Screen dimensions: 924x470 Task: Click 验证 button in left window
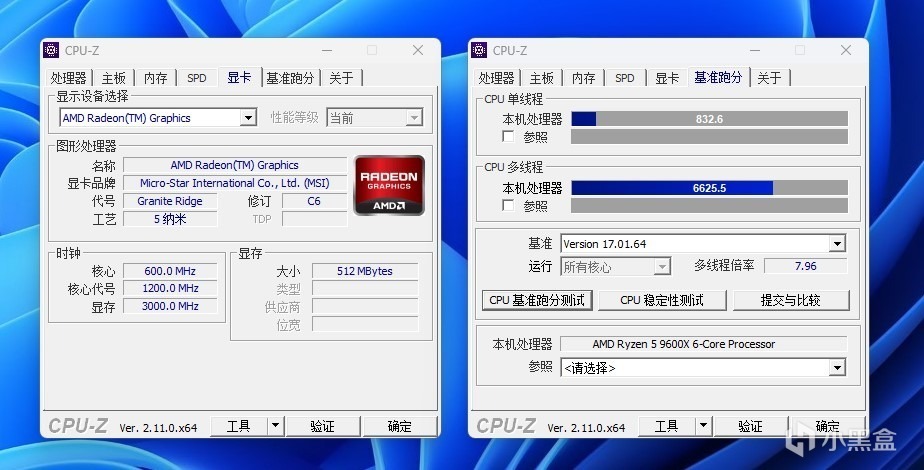[x=322, y=426]
